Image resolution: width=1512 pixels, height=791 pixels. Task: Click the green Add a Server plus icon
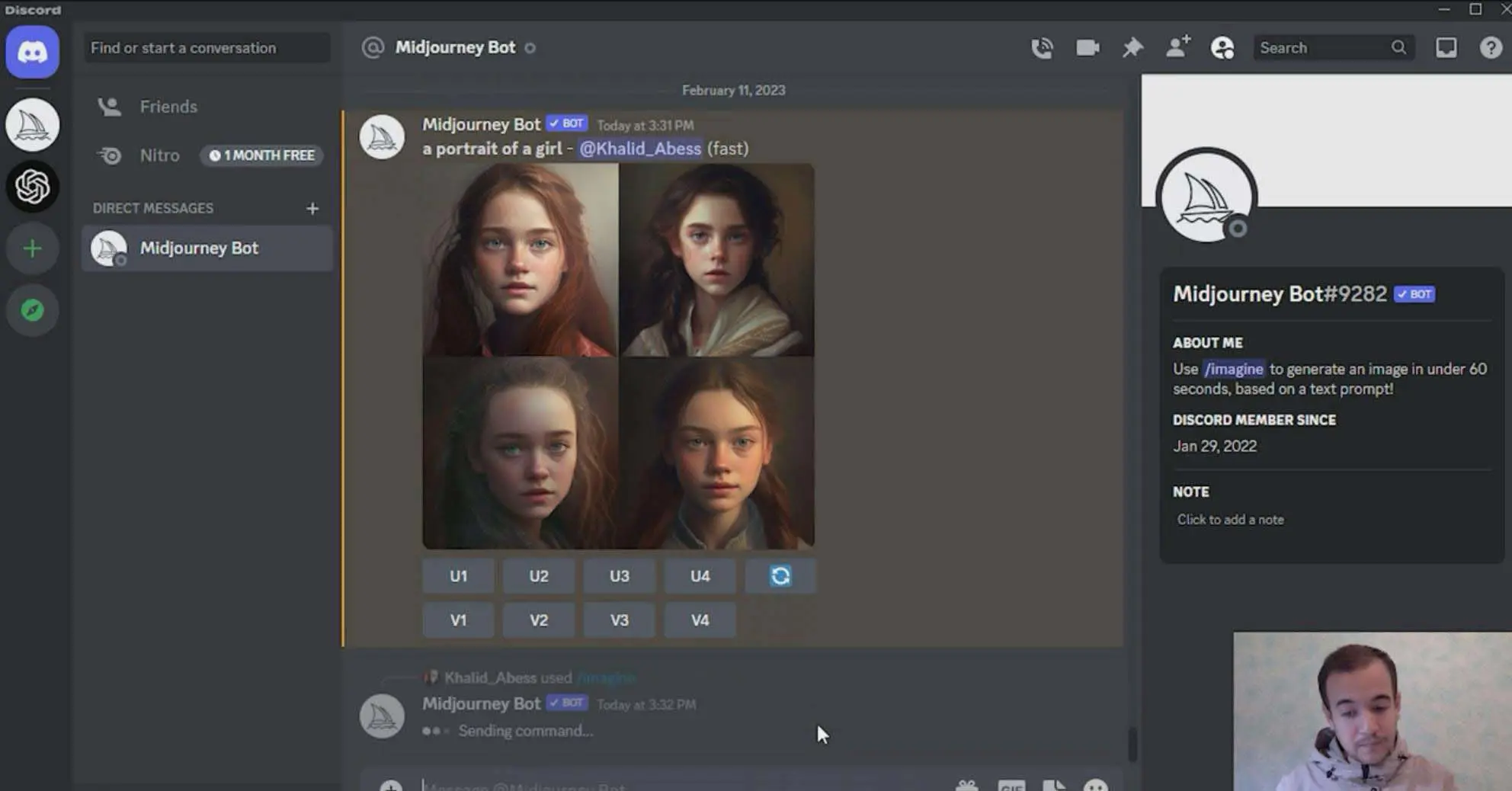32,248
